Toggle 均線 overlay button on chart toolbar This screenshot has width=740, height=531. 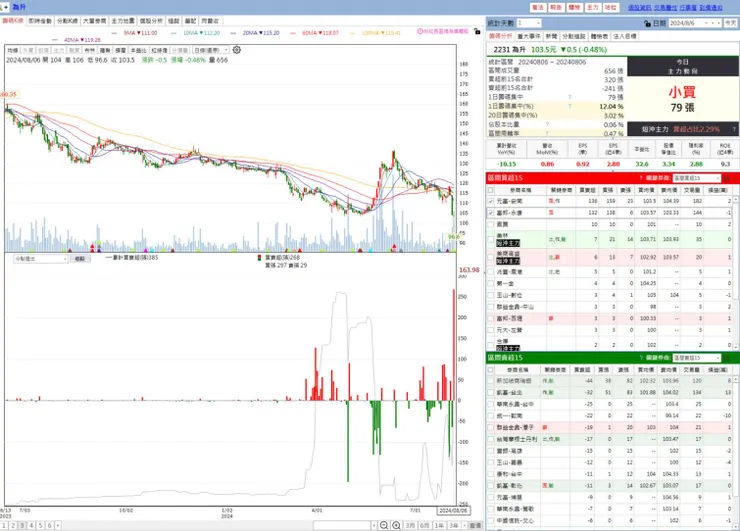(13, 50)
